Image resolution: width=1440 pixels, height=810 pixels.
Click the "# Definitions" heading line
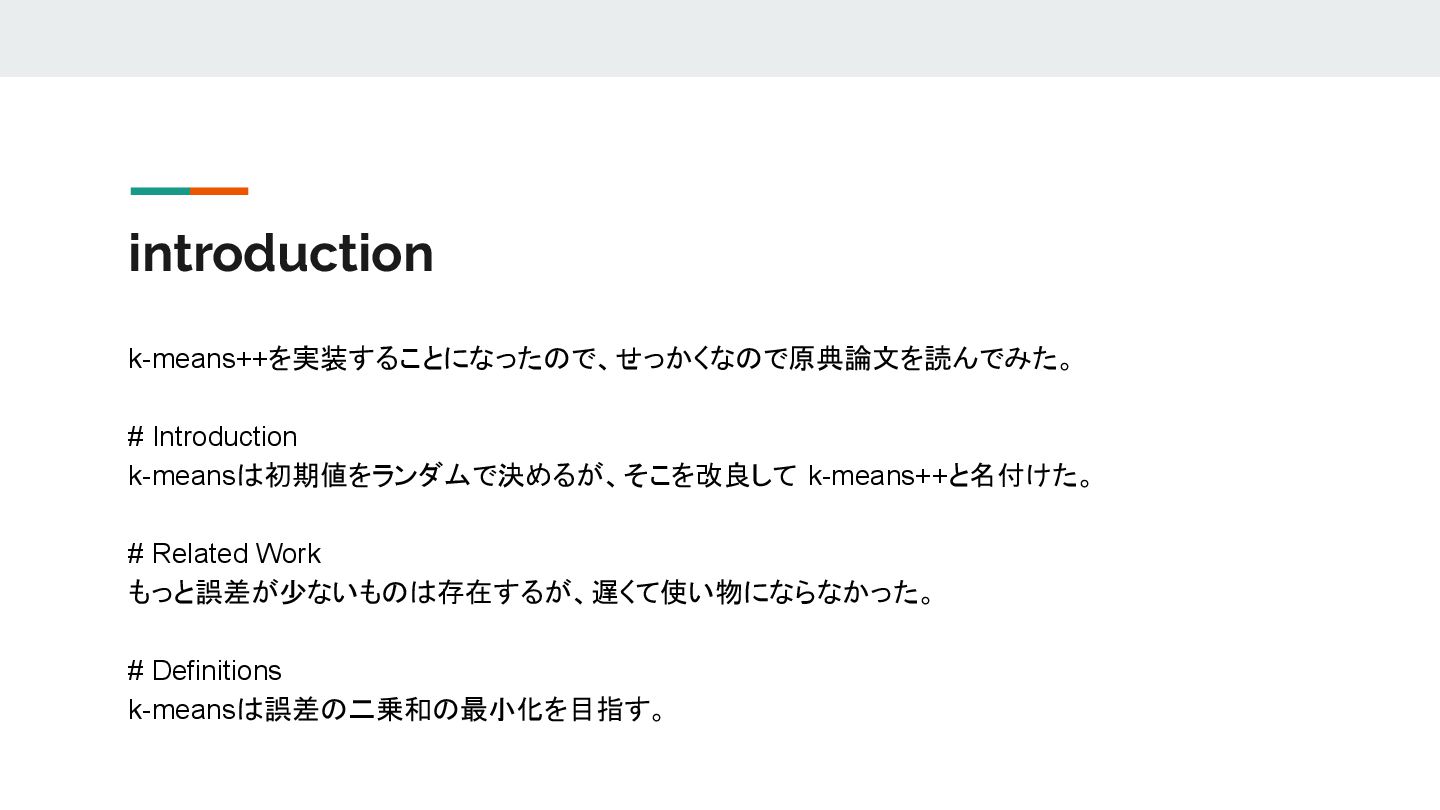coord(205,671)
